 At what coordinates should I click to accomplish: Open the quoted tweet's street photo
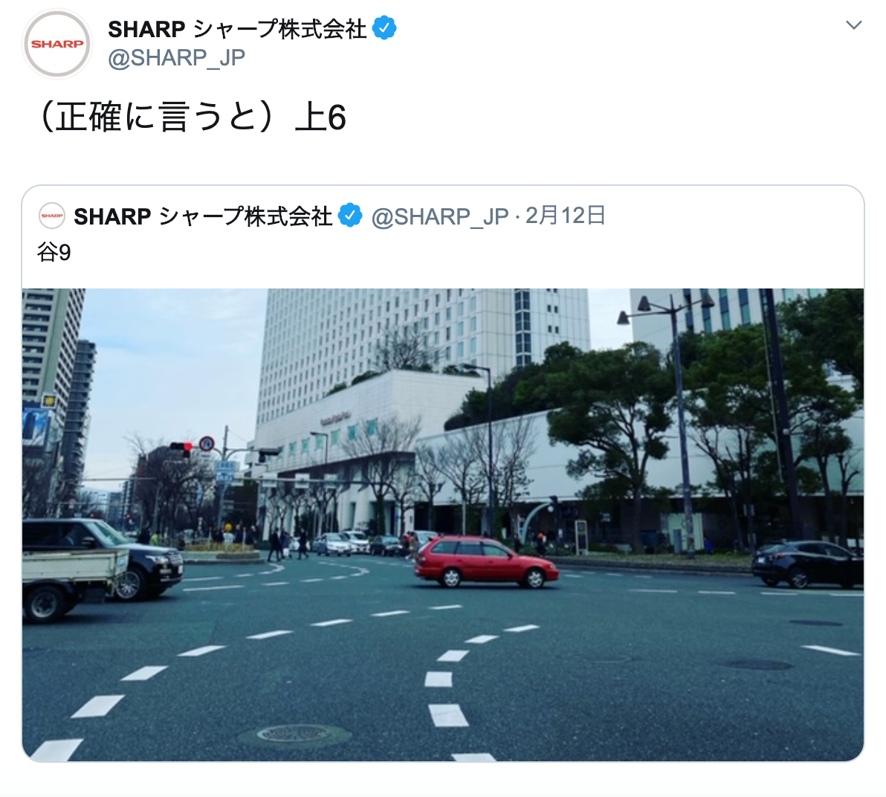(x=443, y=525)
